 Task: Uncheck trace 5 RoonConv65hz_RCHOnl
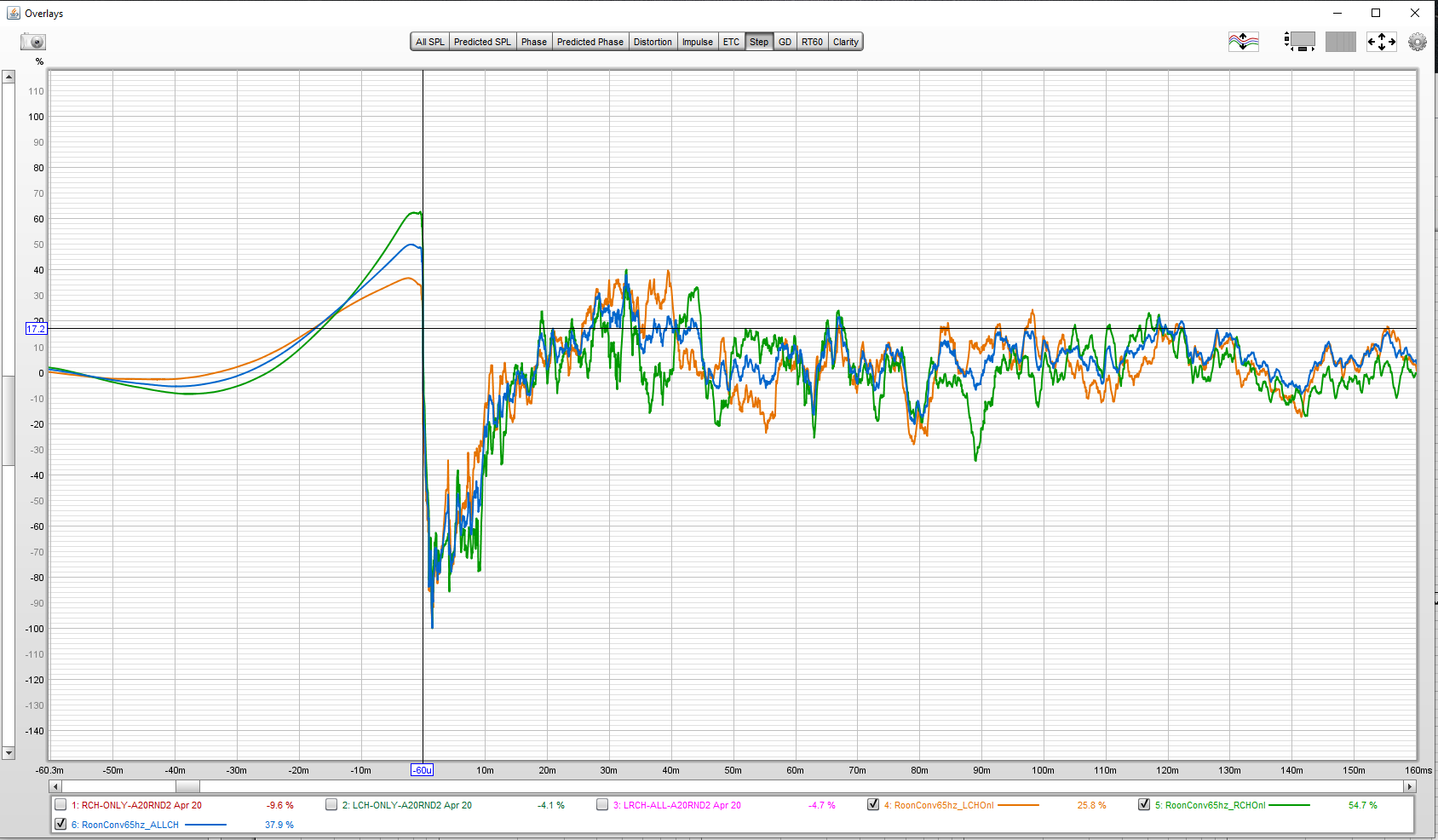point(1144,804)
